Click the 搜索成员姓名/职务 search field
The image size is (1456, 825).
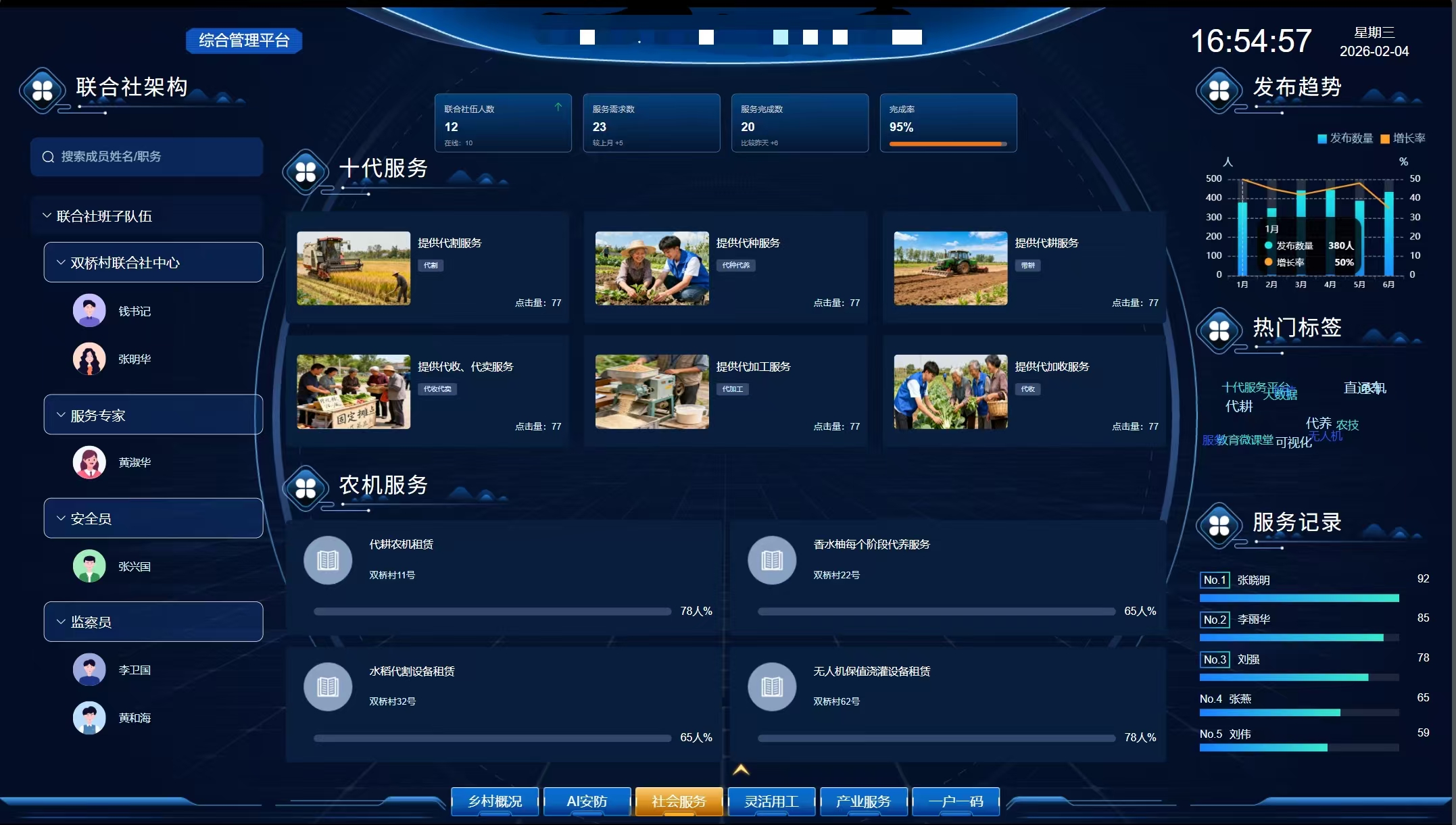[147, 157]
